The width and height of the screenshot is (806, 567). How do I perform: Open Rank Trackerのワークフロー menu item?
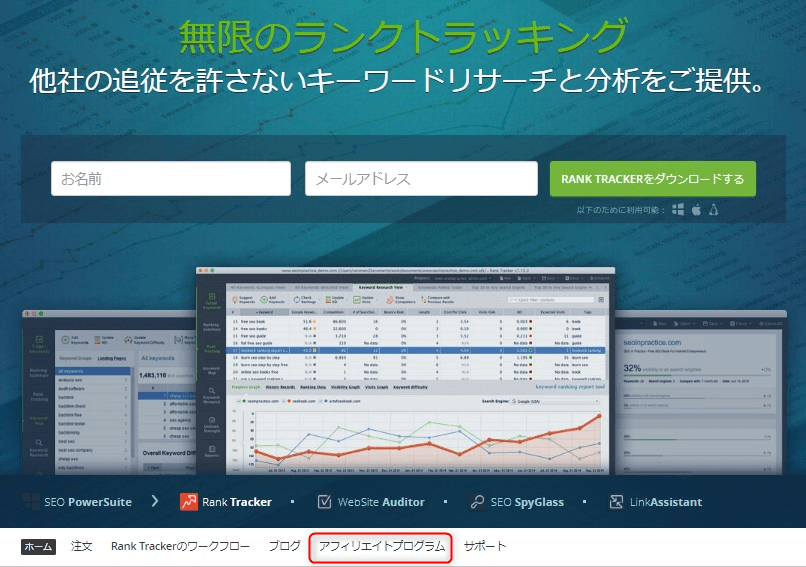click(x=180, y=546)
